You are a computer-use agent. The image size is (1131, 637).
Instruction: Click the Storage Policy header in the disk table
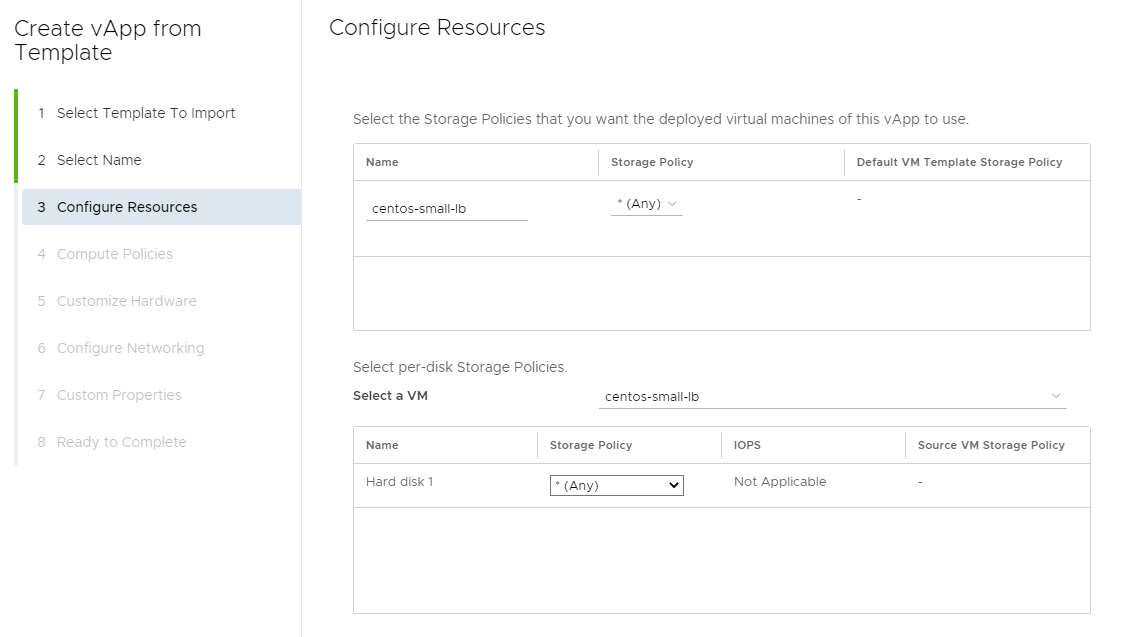pyautogui.click(x=591, y=445)
